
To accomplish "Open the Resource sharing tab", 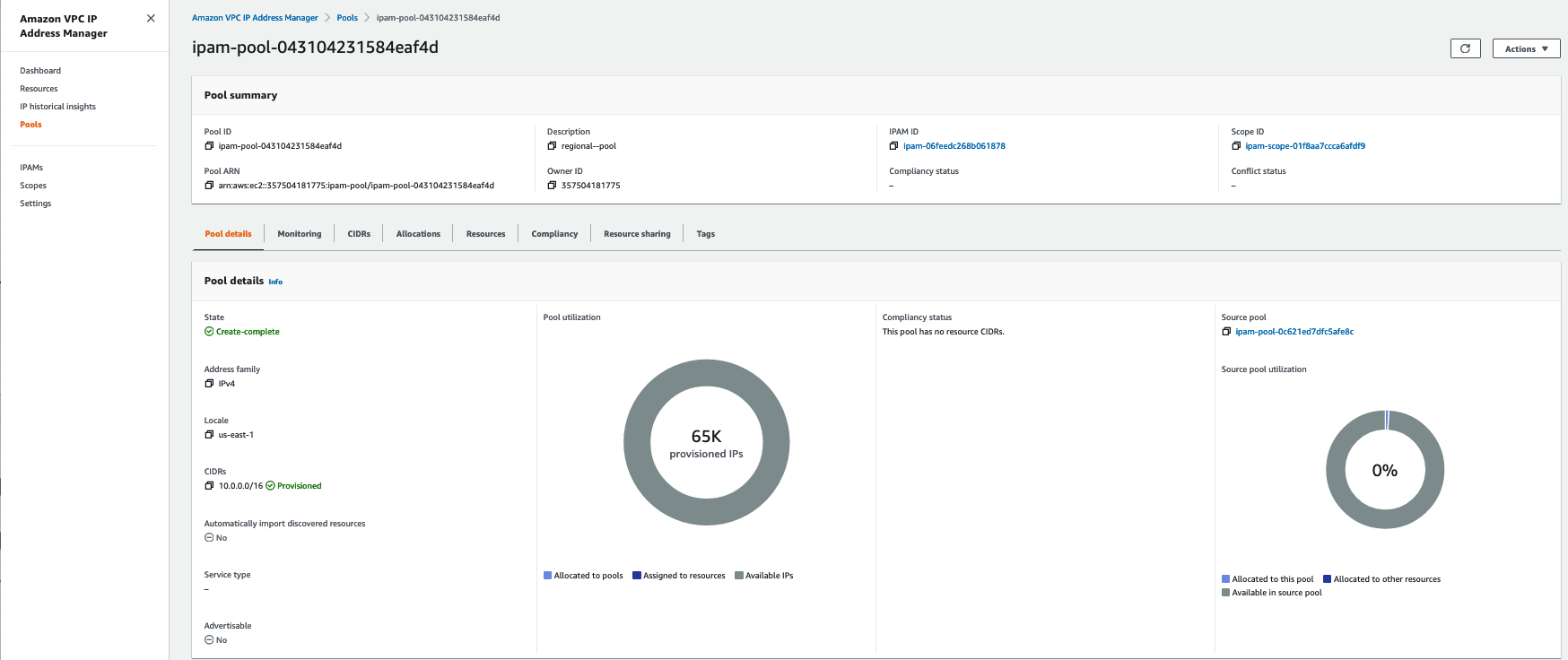I will coord(637,234).
